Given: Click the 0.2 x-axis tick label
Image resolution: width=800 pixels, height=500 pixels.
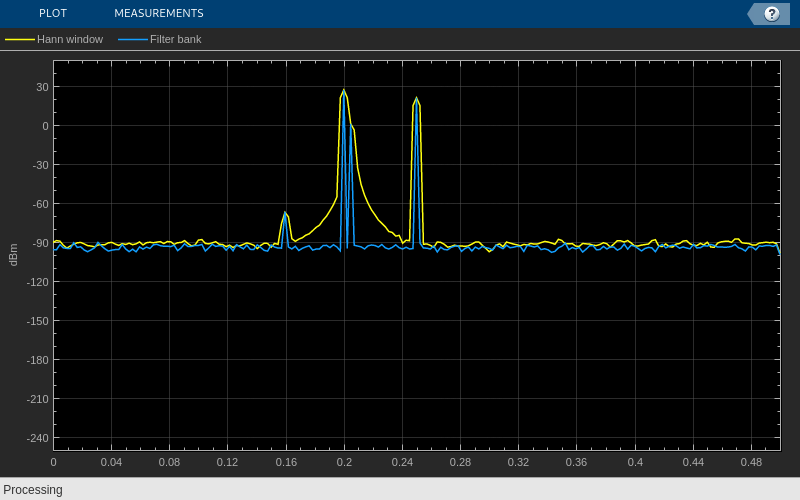Looking at the screenshot, I should click(x=344, y=462).
